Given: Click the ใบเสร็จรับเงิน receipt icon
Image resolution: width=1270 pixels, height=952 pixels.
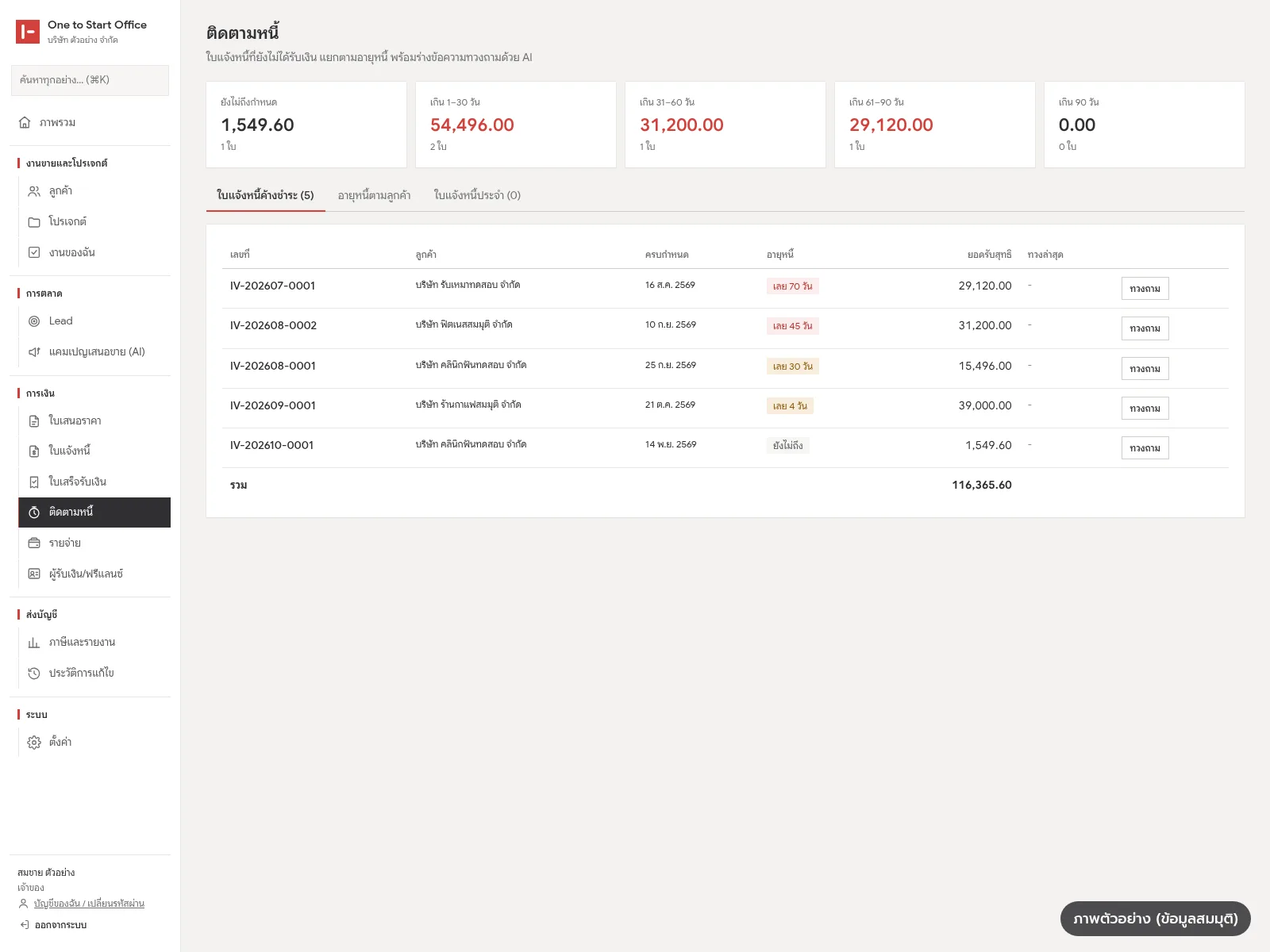Looking at the screenshot, I should pos(34,482).
